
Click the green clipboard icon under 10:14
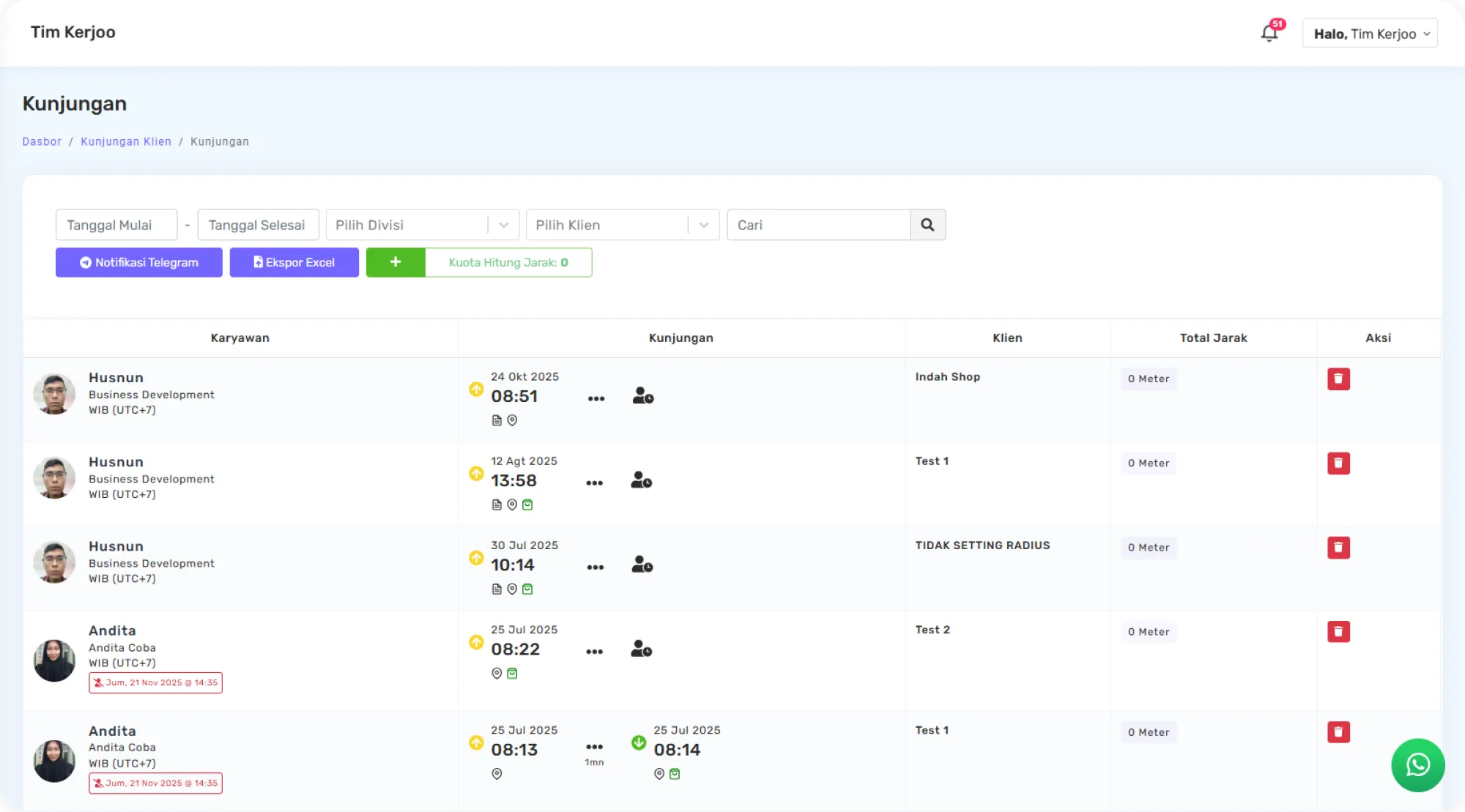pyautogui.click(x=527, y=589)
